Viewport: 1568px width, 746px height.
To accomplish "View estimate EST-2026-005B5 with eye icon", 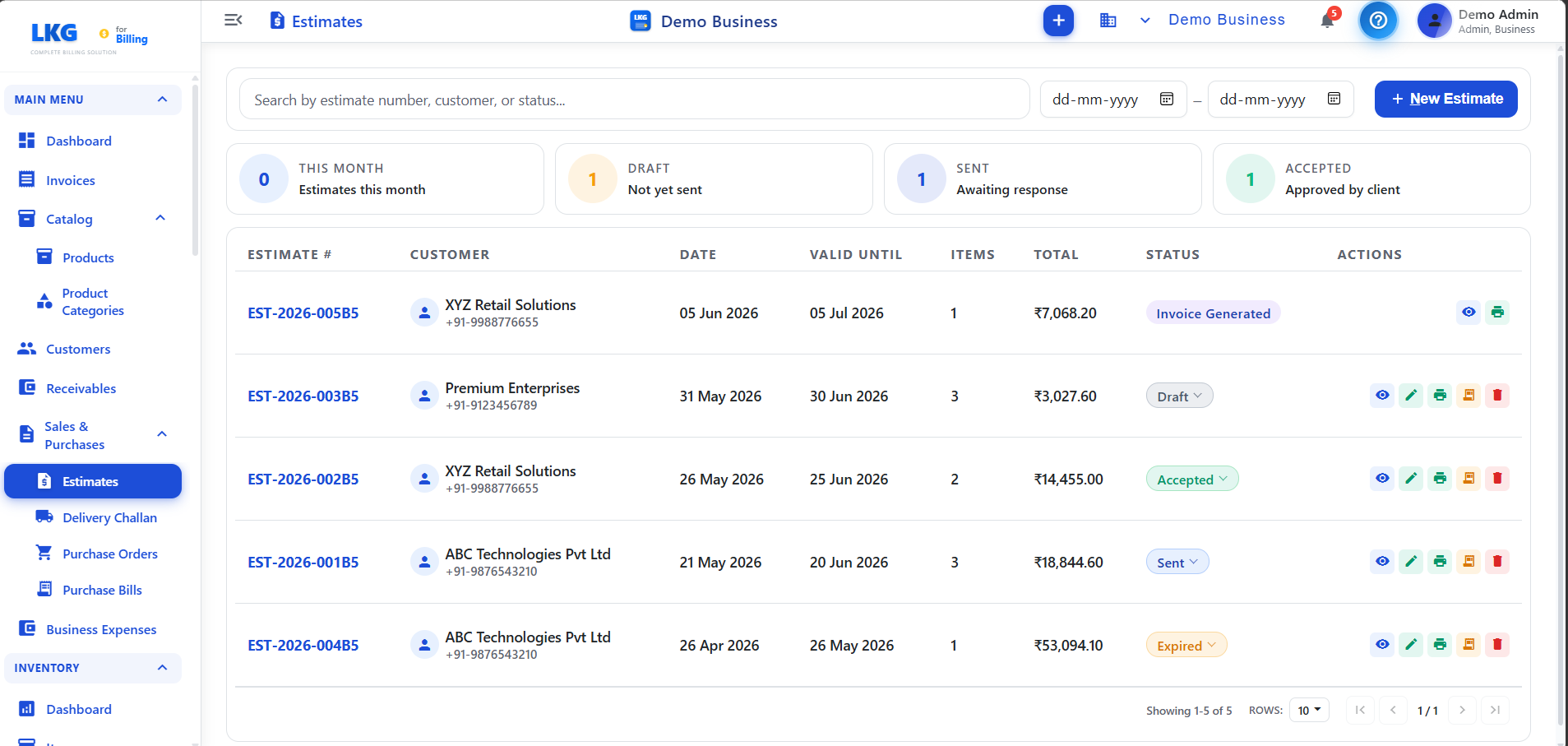I will point(1469,313).
